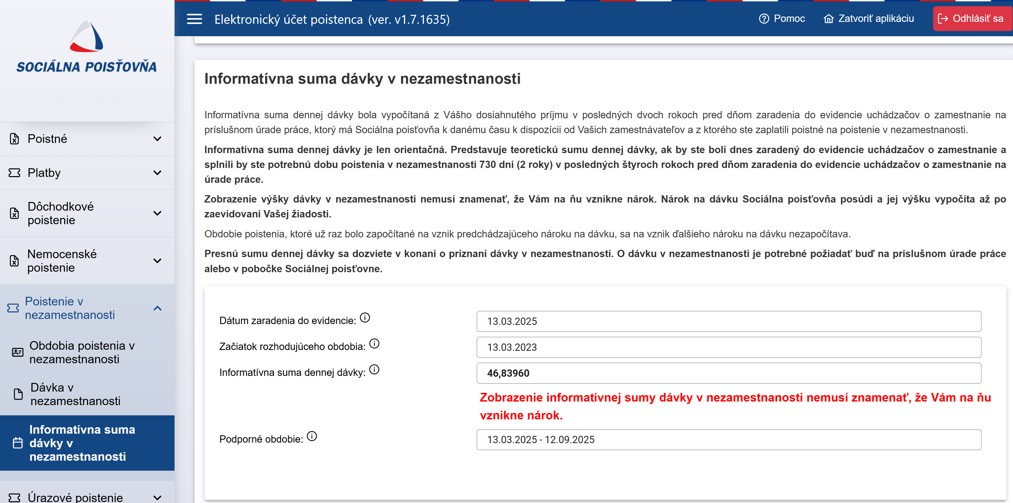Open Poistné menu item
This screenshot has height=503, width=1013.
tap(87, 139)
